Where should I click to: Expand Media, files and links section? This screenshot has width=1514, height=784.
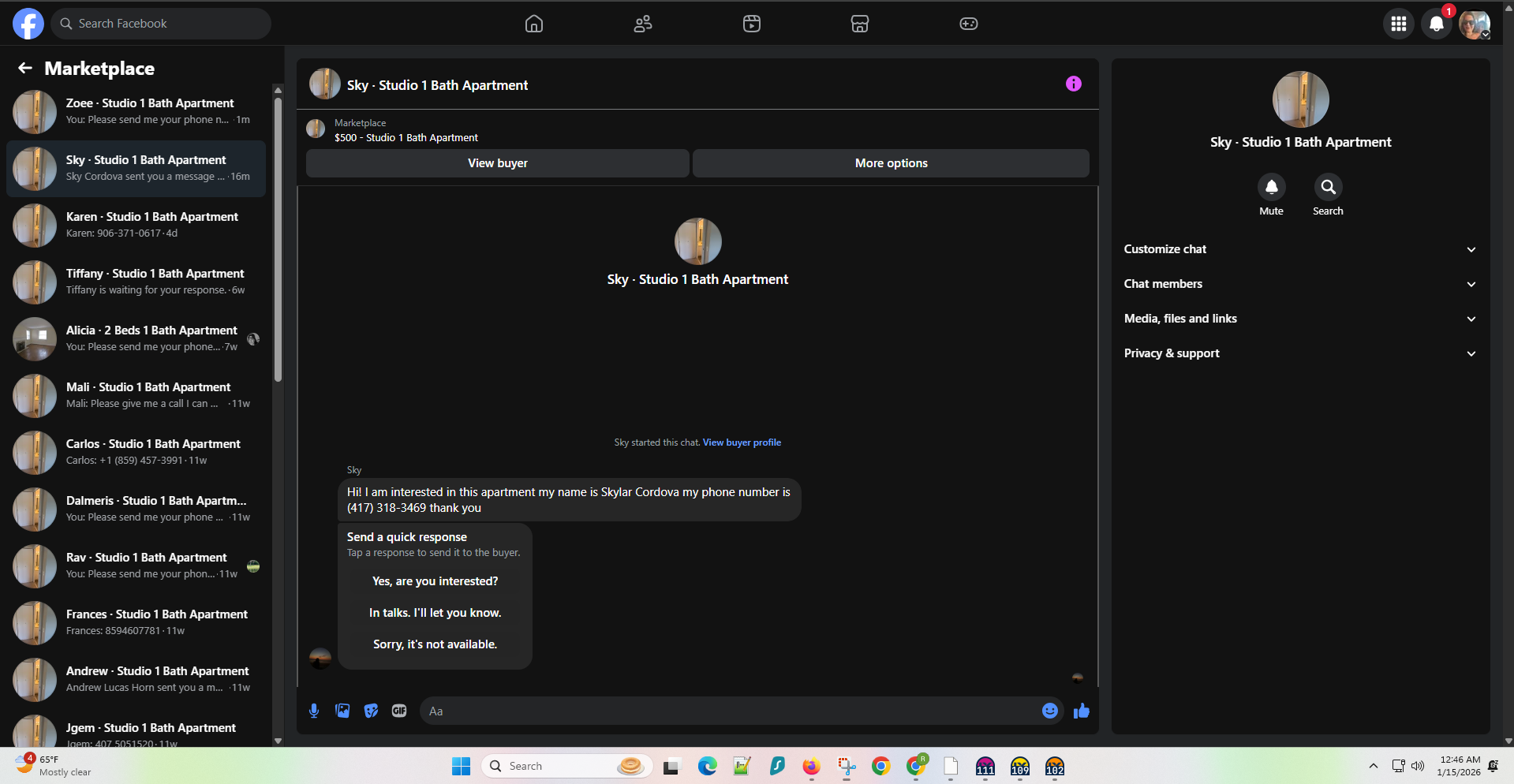1300,319
